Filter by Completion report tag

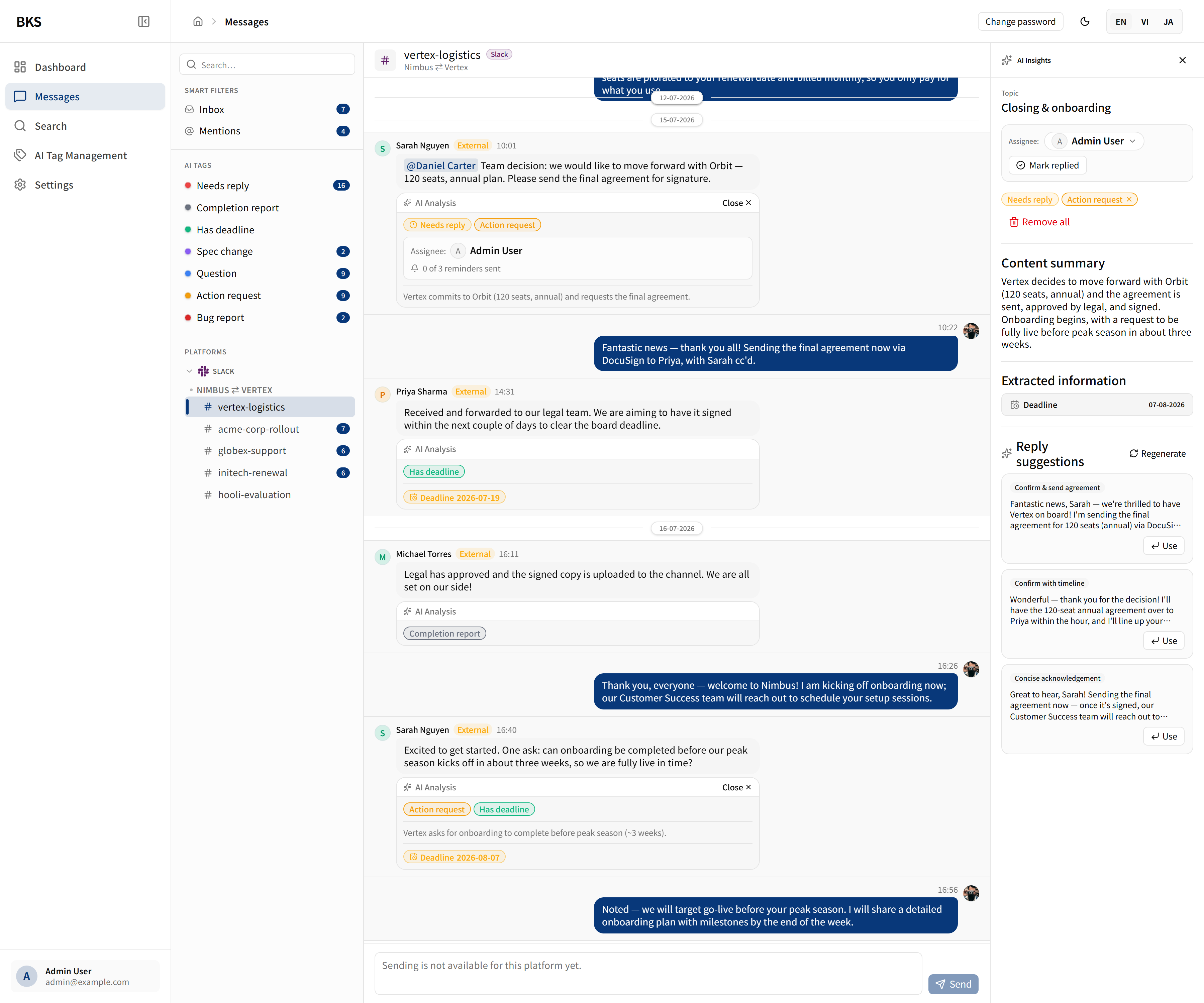point(267,208)
